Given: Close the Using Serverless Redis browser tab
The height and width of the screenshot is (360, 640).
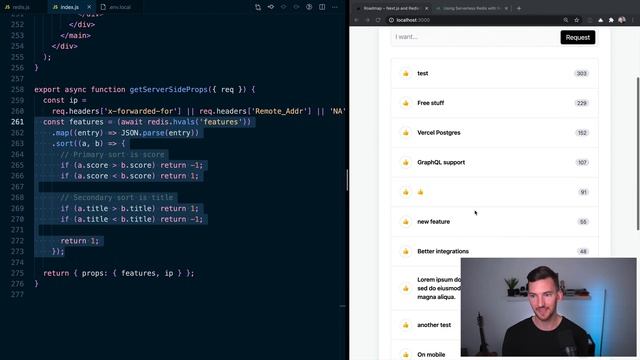Looking at the screenshot, I should click(507, 8).
